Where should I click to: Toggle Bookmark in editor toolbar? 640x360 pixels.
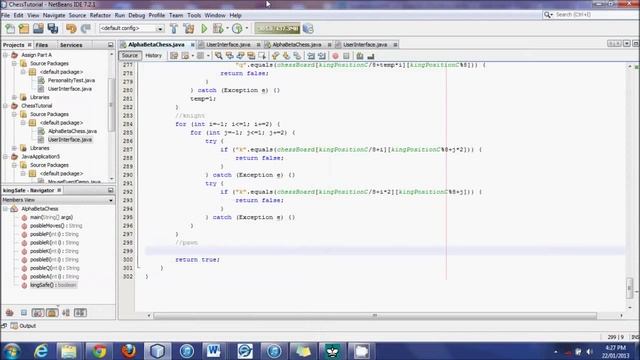tap(297, 56)
